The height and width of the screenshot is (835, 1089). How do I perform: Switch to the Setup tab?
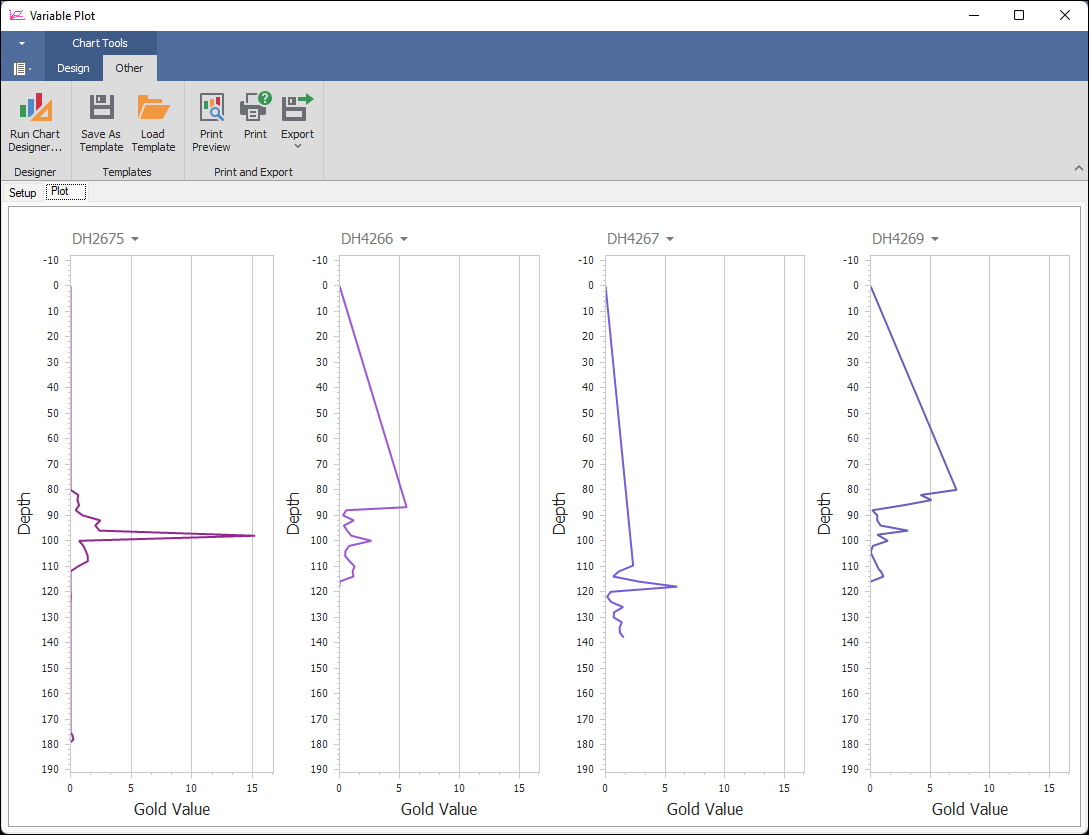click(23, 192)
